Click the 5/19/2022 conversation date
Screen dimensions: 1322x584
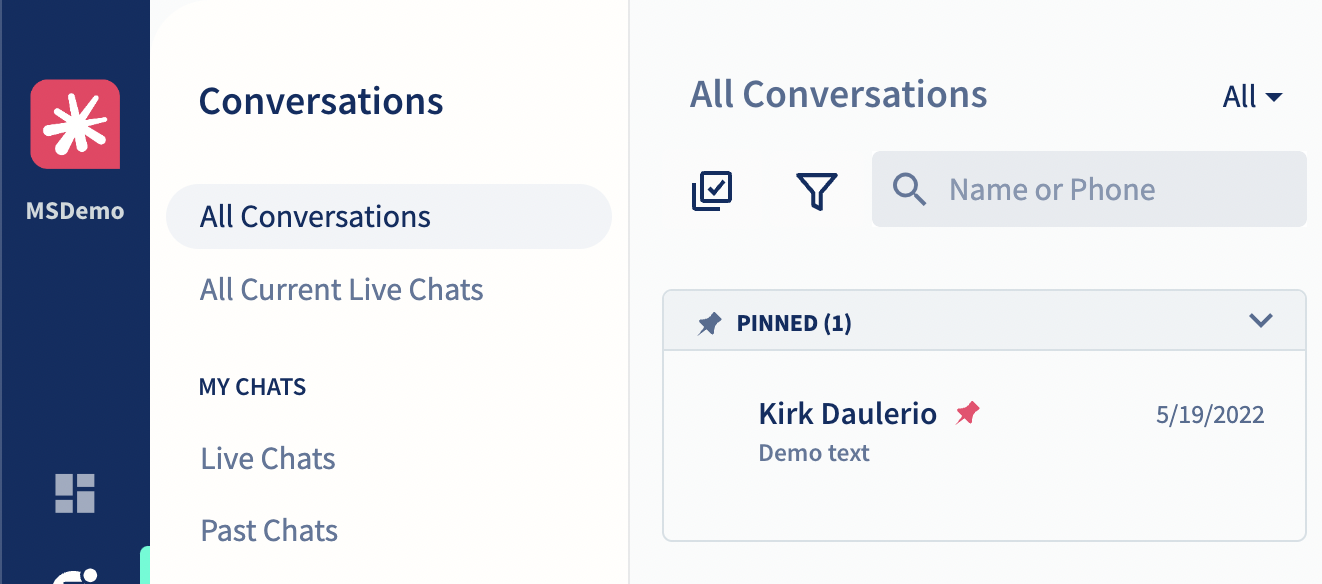pos(1210,415)
